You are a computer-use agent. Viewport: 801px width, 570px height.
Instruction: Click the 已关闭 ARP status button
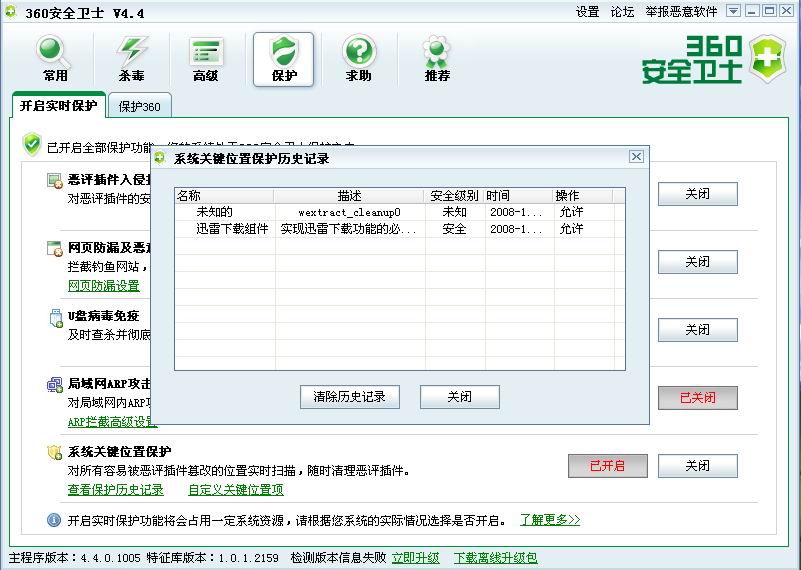[x=697, y=398]
